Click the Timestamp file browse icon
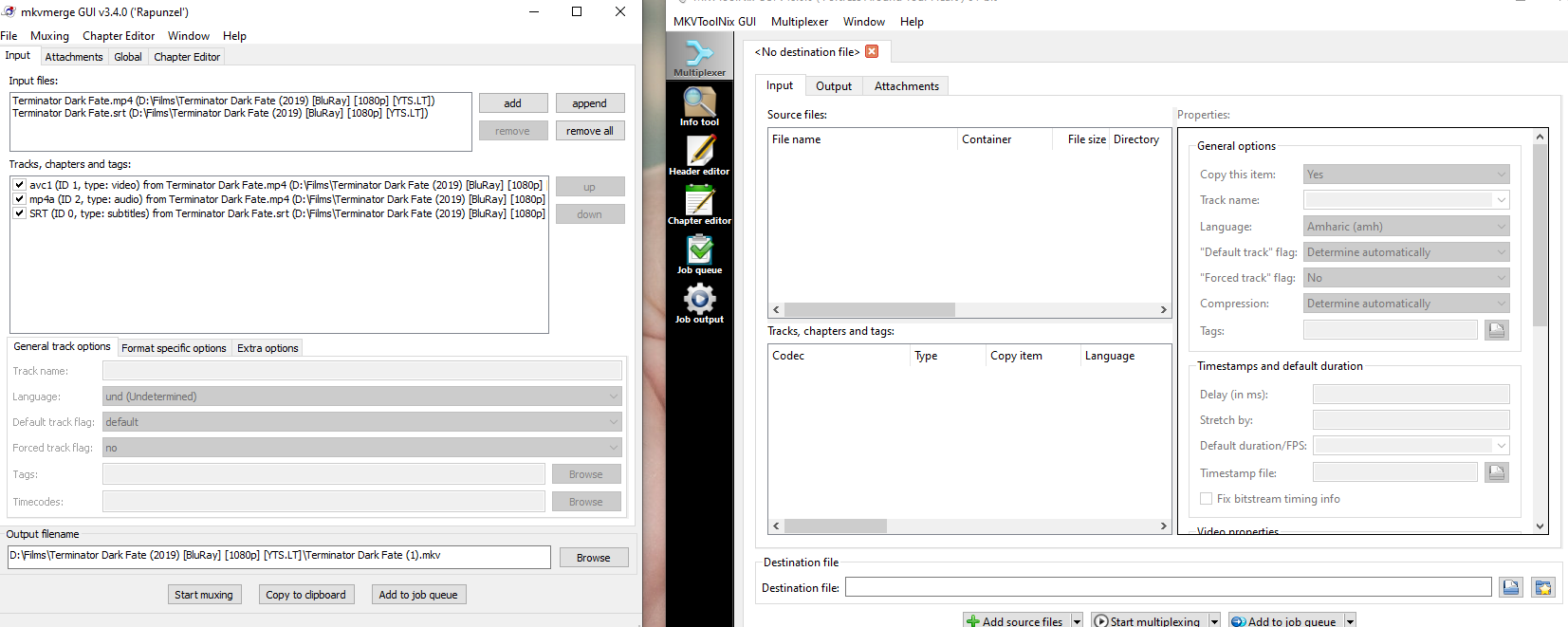1568x627 pixels. click(1497, 472)
